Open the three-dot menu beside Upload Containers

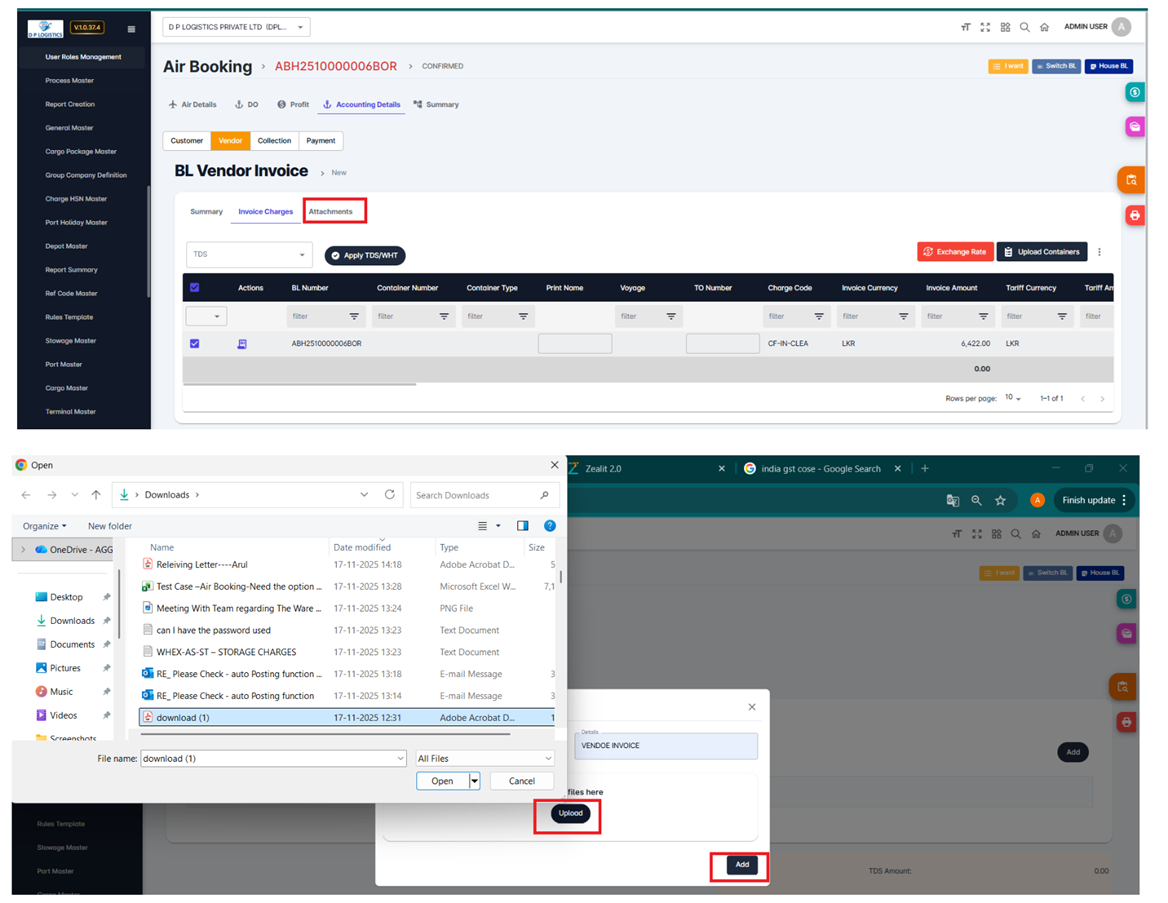(1099, 252)
